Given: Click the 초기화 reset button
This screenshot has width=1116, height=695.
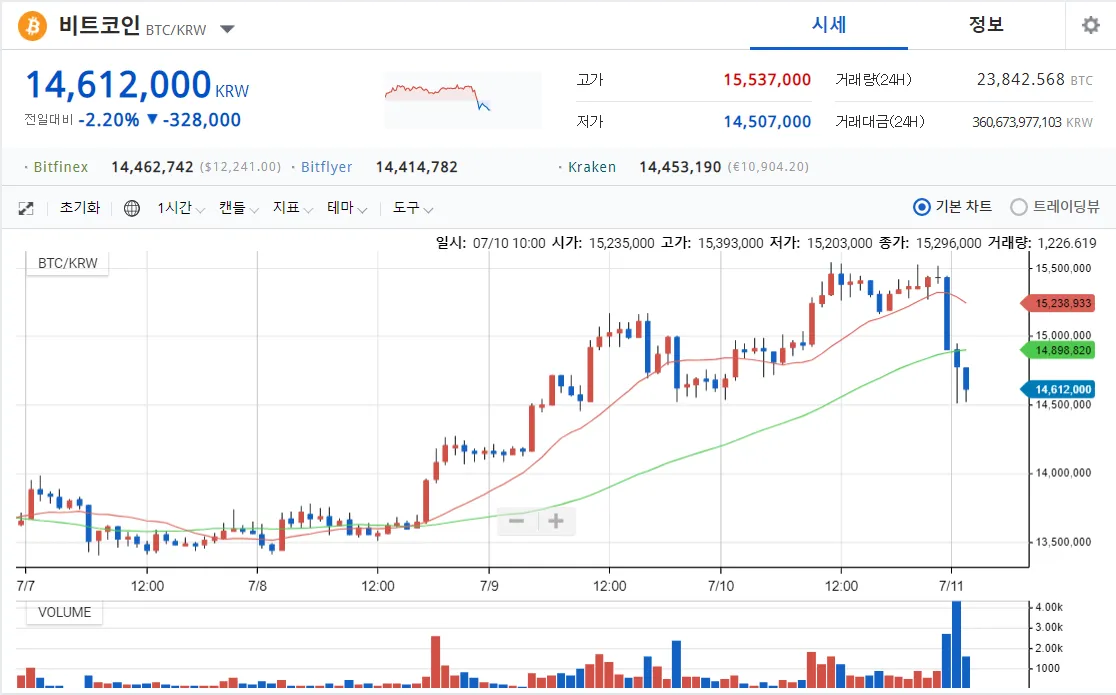Looking at the screenshot, I should 80,208.
